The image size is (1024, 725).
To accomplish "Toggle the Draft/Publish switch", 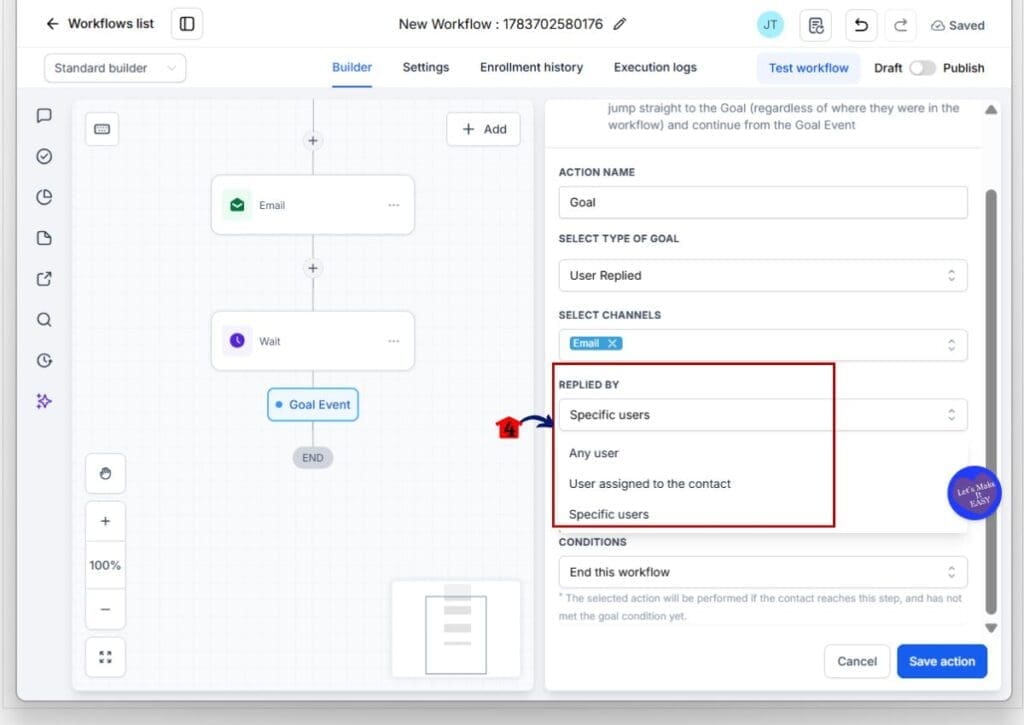I will point(922,68).
